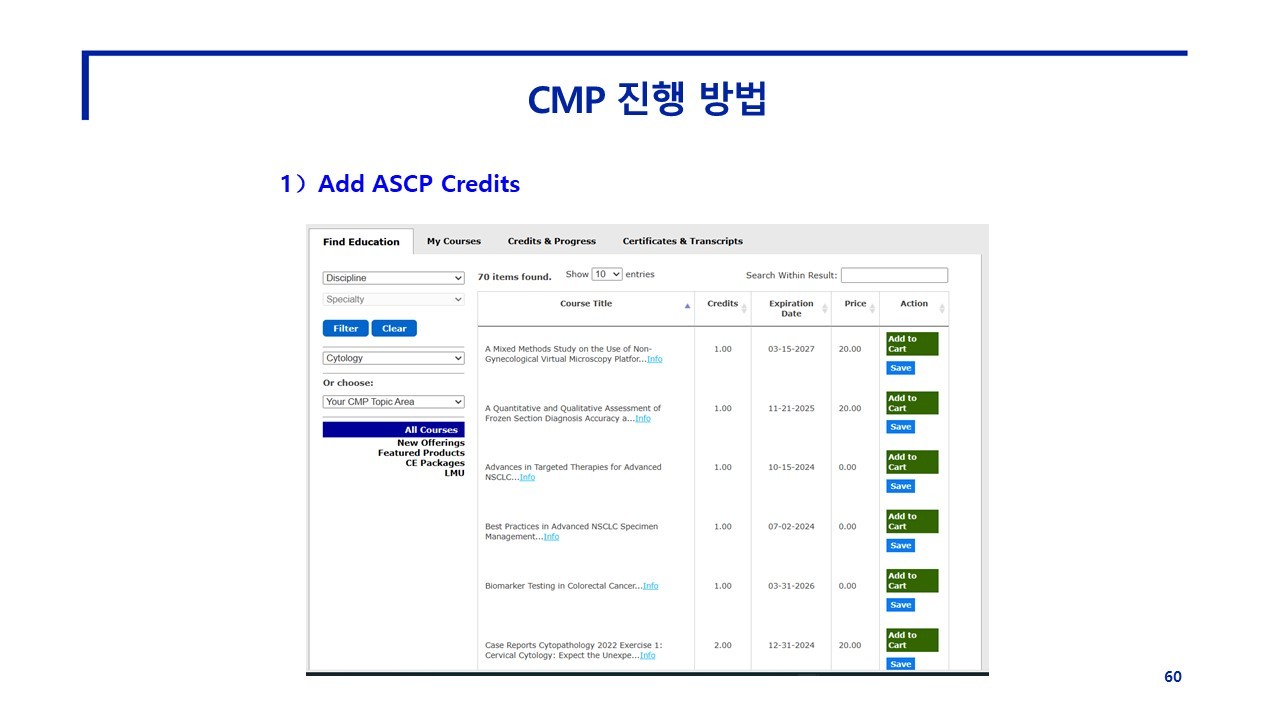
Task: Click expiration date 03-15-2027 cell
Action: point(791,350)
